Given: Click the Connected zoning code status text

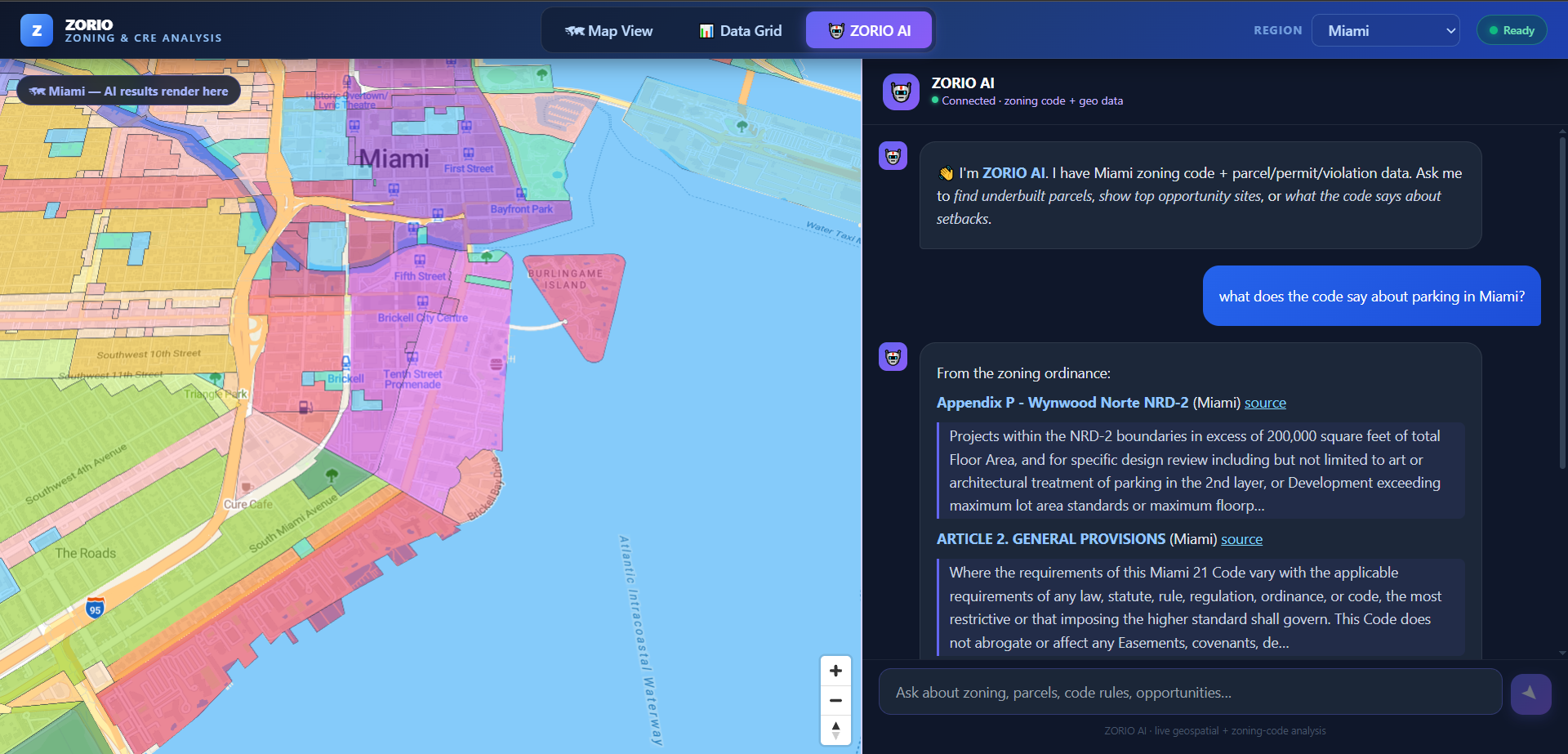Looking at the screenshot, I should click(1032, 101).
